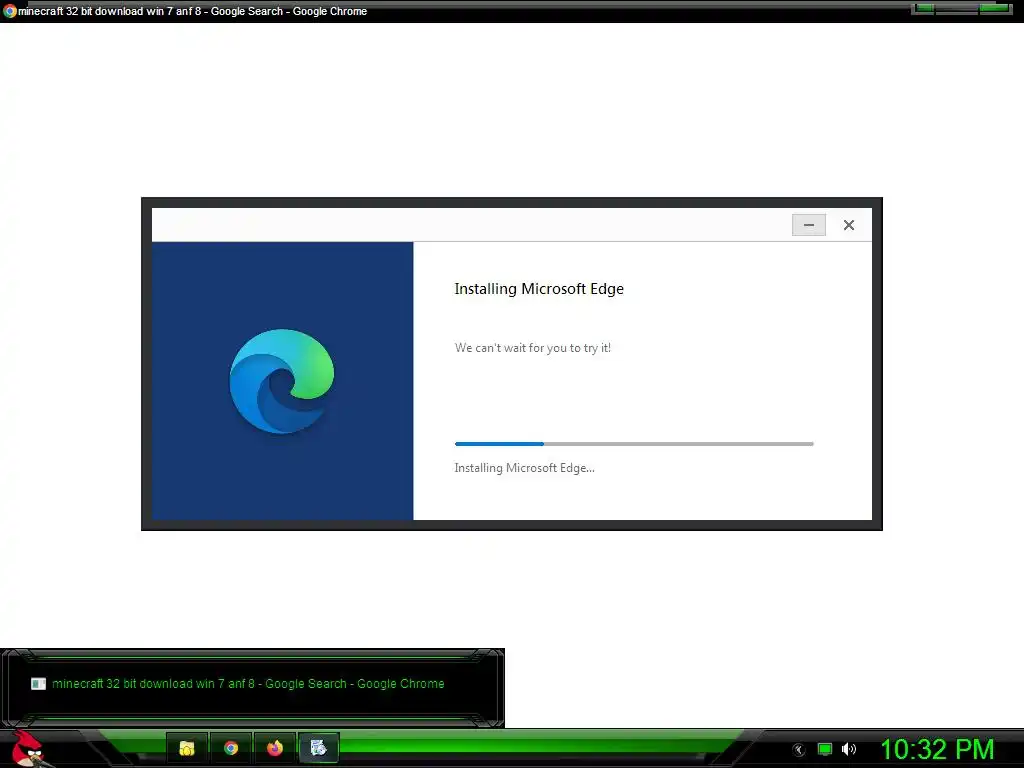Click the 'Installing Microsoft Edge' heading
1024x768 pixels.
(x=539, y=289)
